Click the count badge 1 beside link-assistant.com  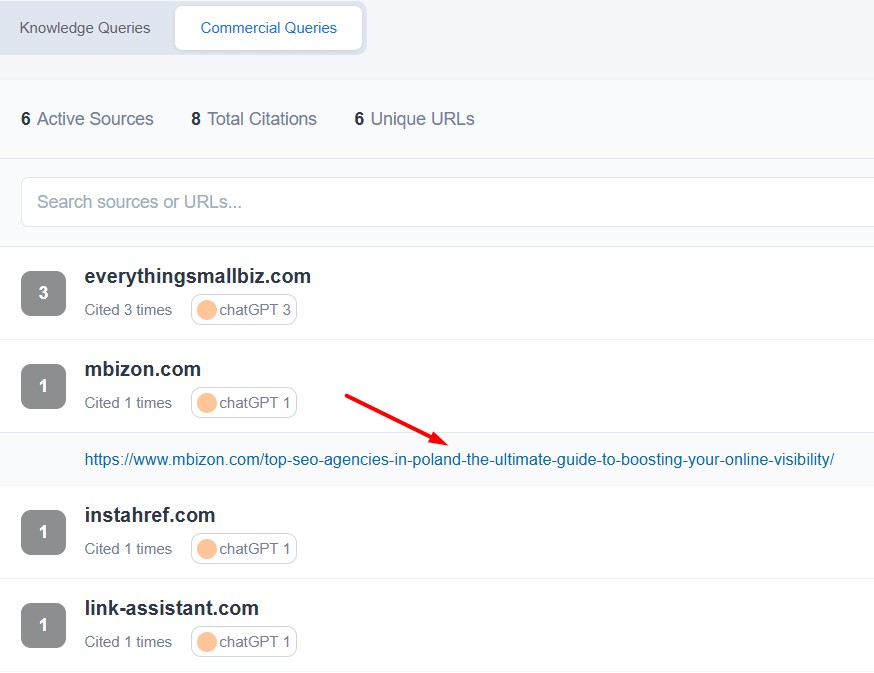pos(43,626)
